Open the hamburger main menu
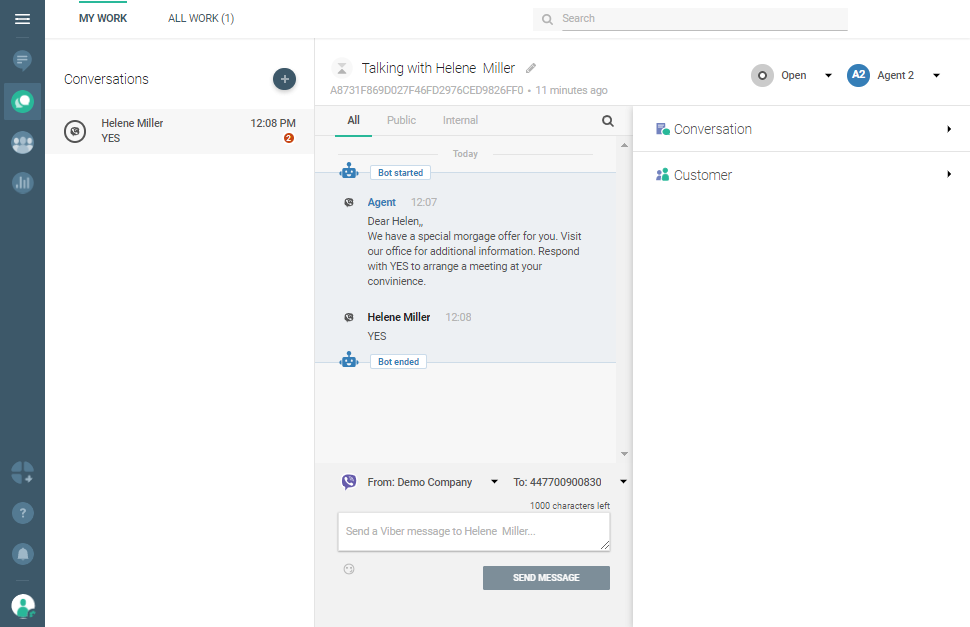The height and width of the screenshot is (627, 970). 22,19
